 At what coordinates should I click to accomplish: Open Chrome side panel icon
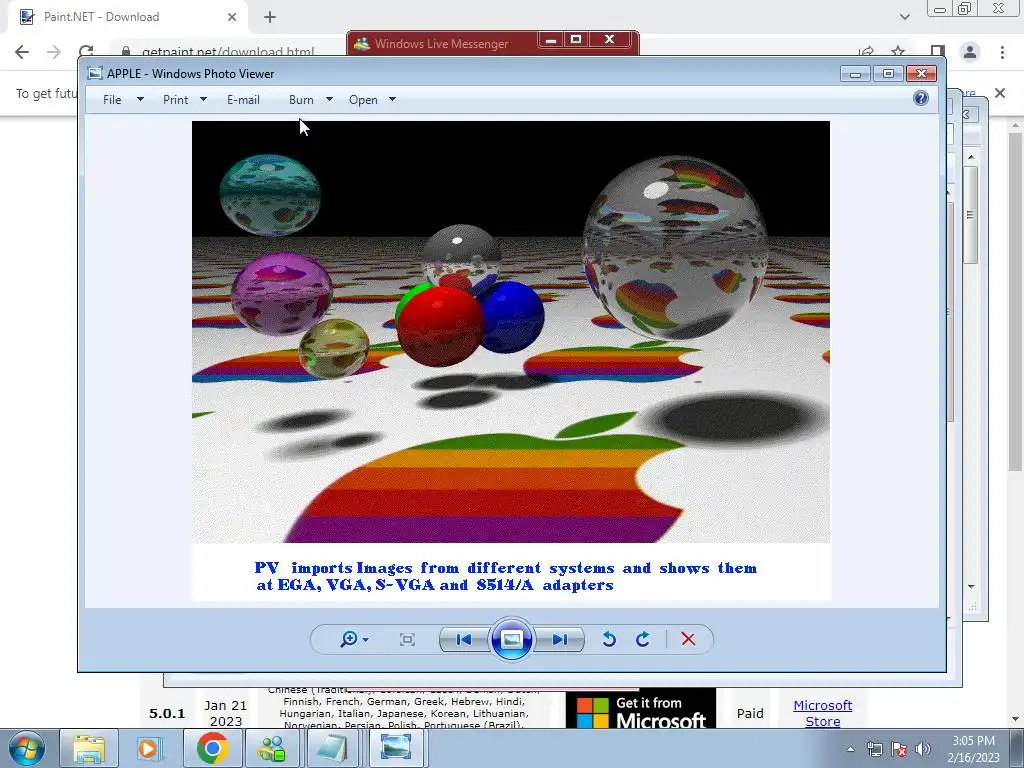point(938,52)
